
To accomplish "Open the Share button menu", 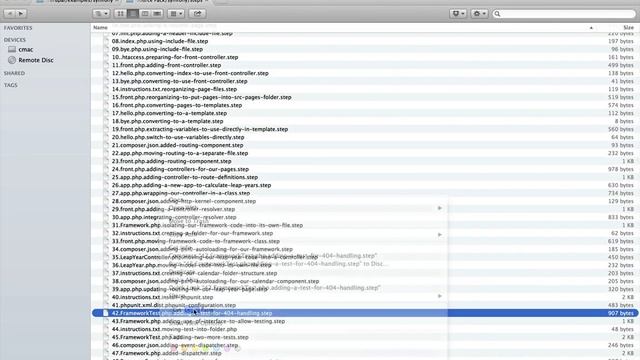I will tap(197, 13).
